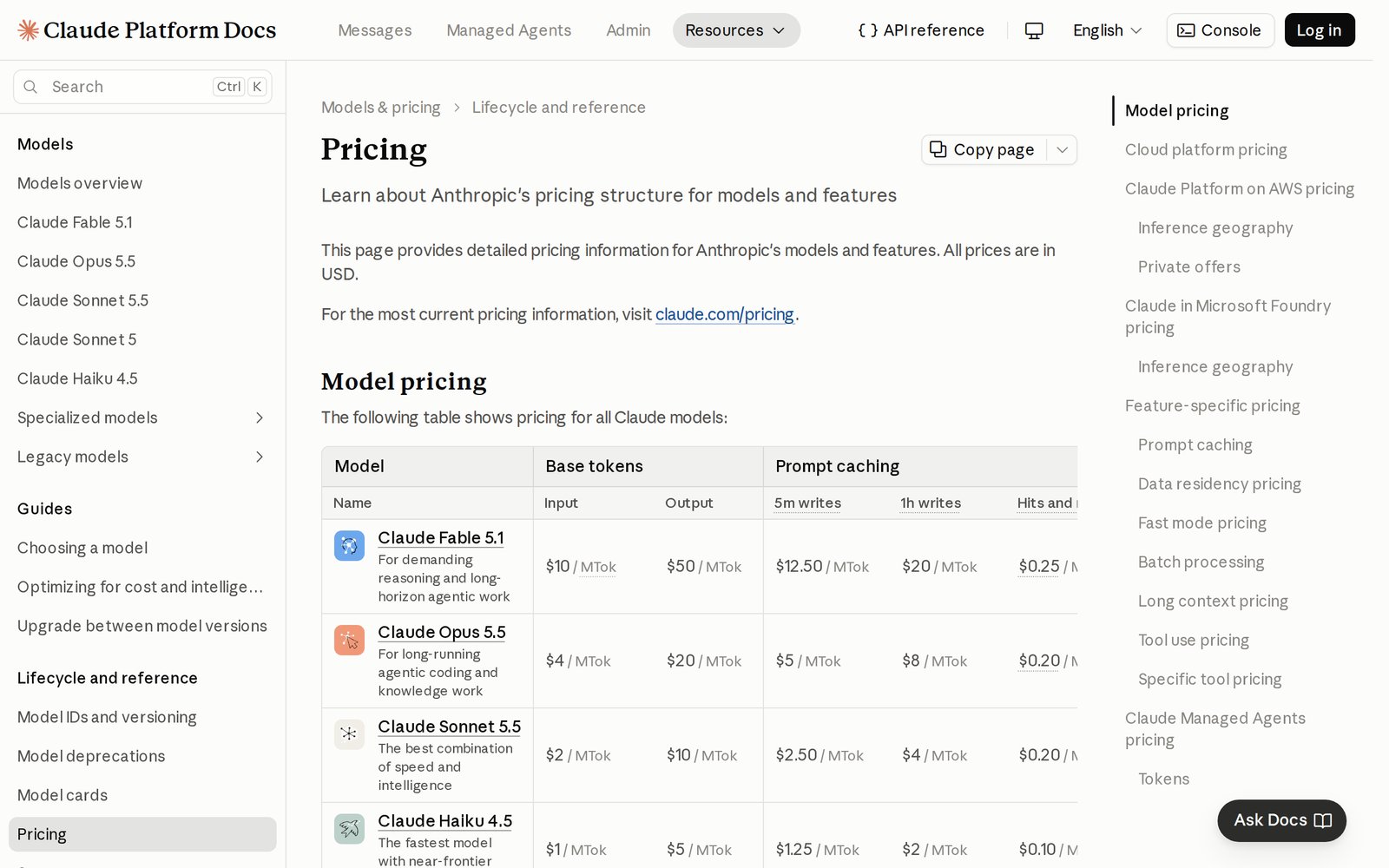Jump to Private offers section
Image resolution: width=1389 pixels, height=868 pixels.
point(1189,267)
